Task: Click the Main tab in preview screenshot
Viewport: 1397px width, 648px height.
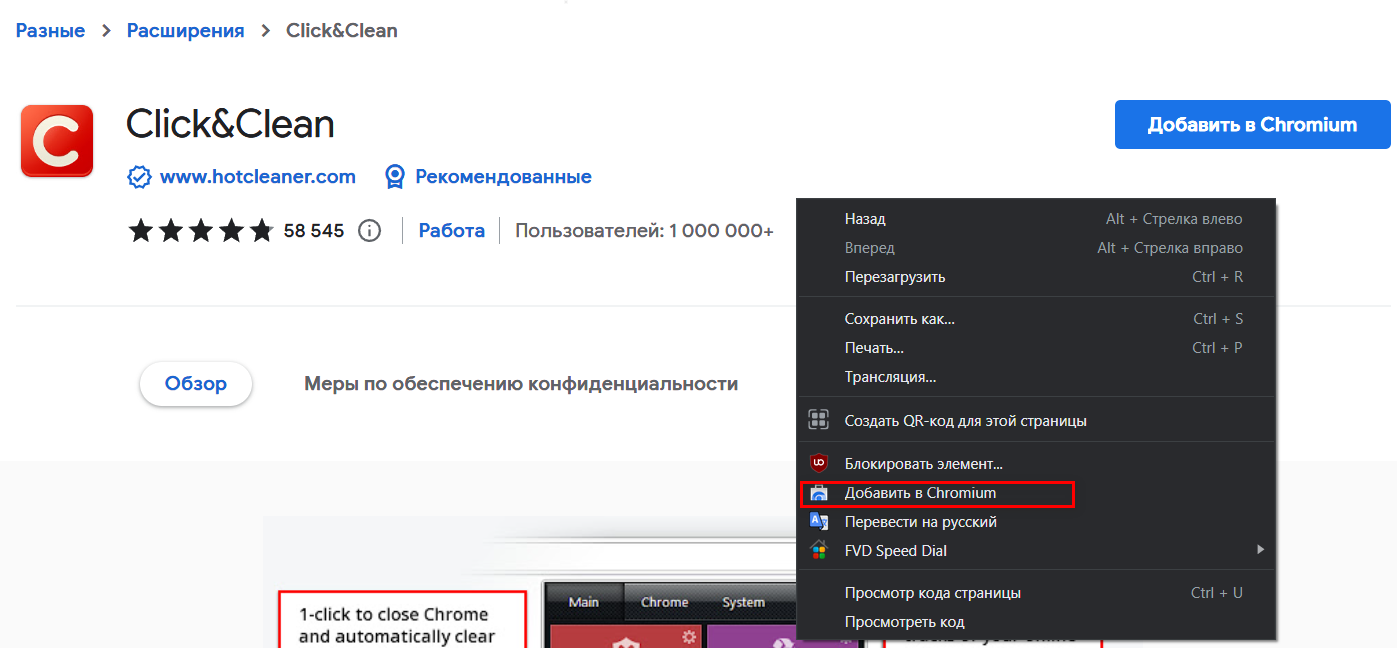Action: coord(584,602)
